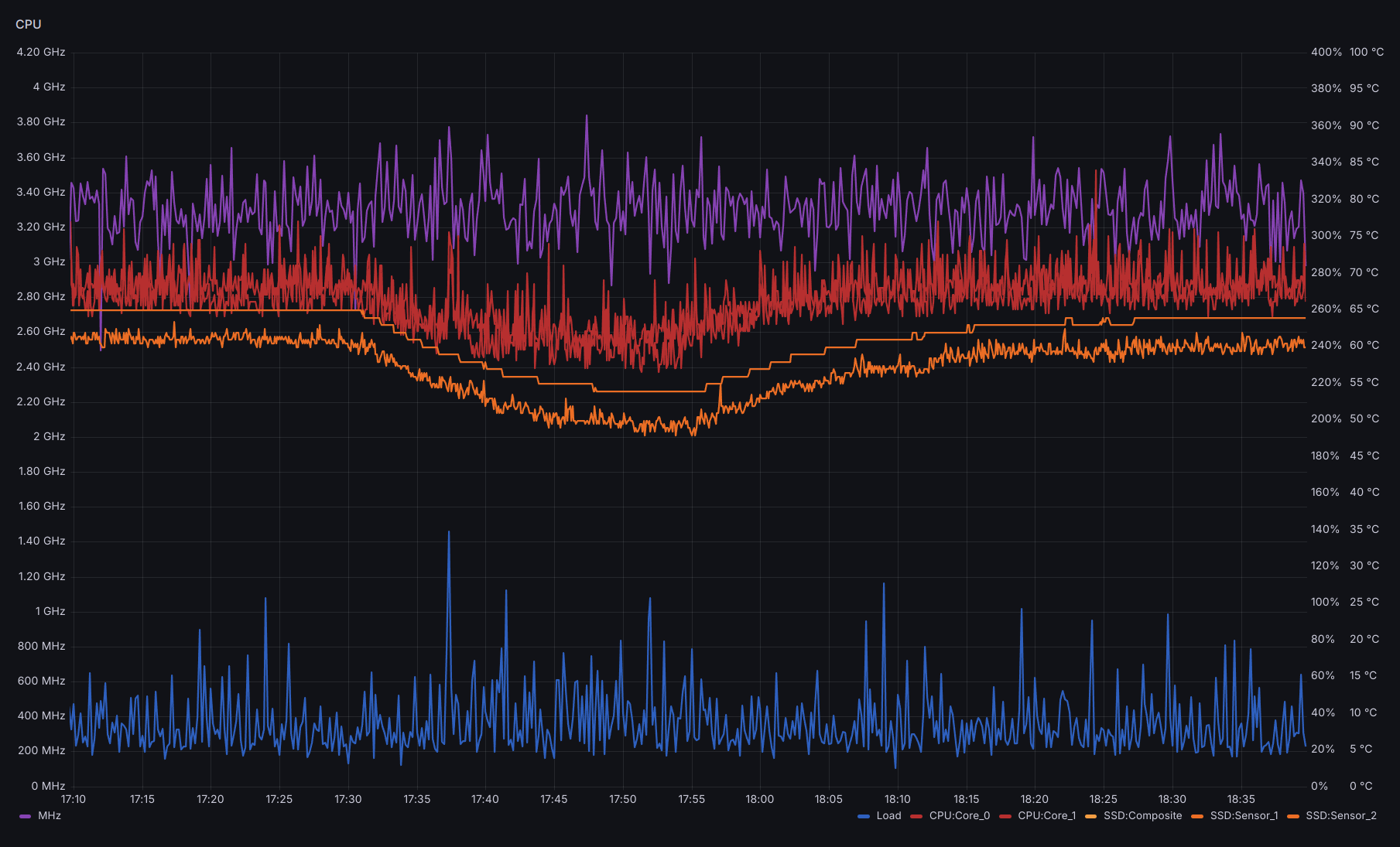Show only SSD:Sensor_1 via legend label

(x=1244, y=815)
